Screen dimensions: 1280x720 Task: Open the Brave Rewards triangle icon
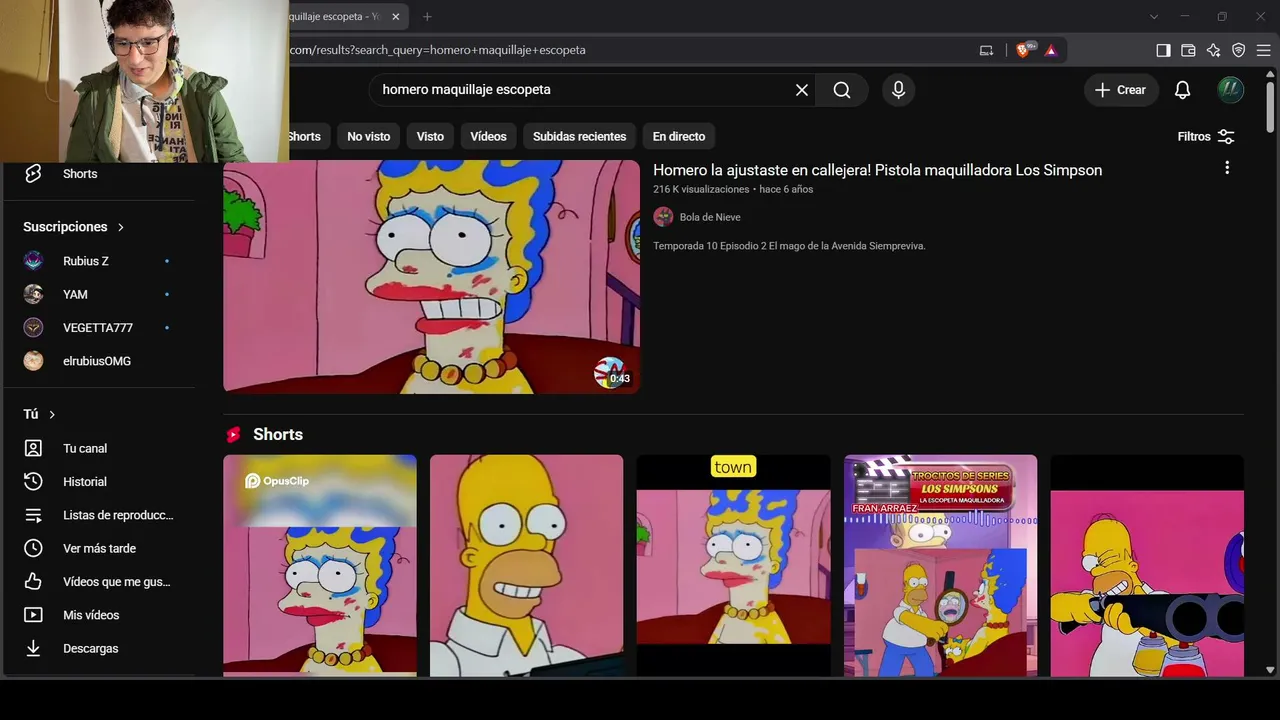(x=1050, y=50)
